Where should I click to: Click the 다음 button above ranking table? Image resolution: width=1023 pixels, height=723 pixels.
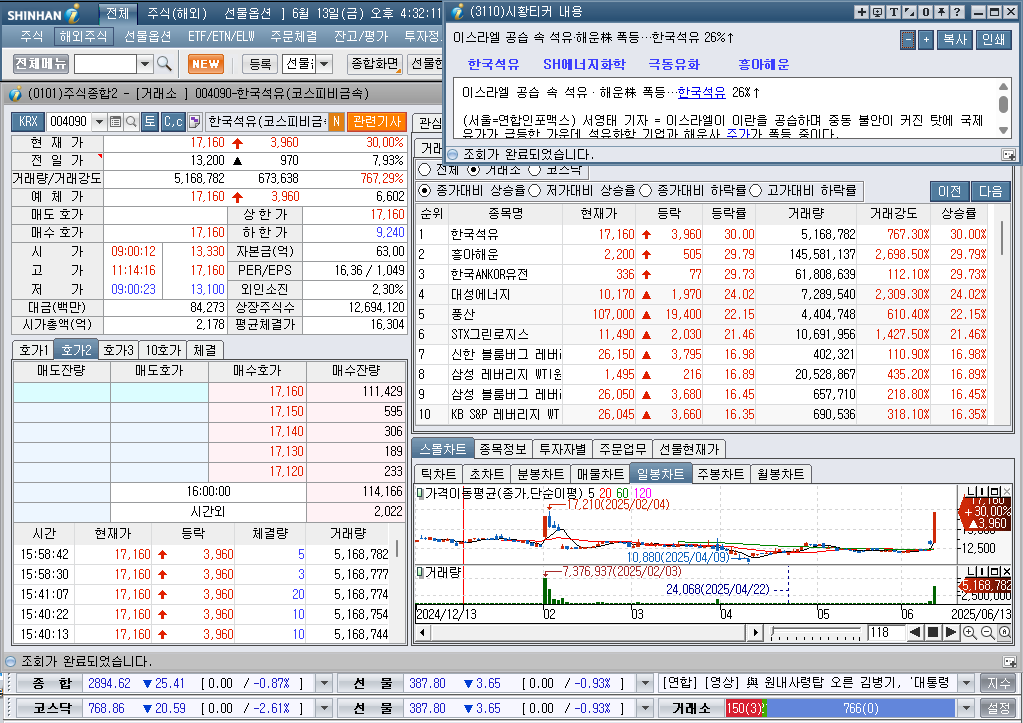tap(990, 191)
